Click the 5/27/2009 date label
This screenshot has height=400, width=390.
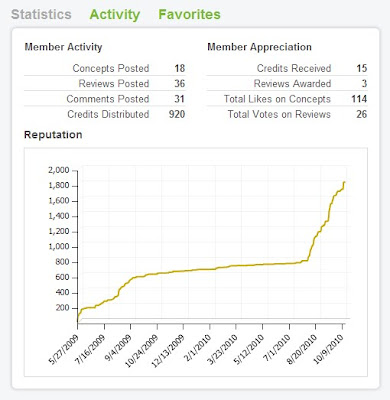click(x=64, y=350)
